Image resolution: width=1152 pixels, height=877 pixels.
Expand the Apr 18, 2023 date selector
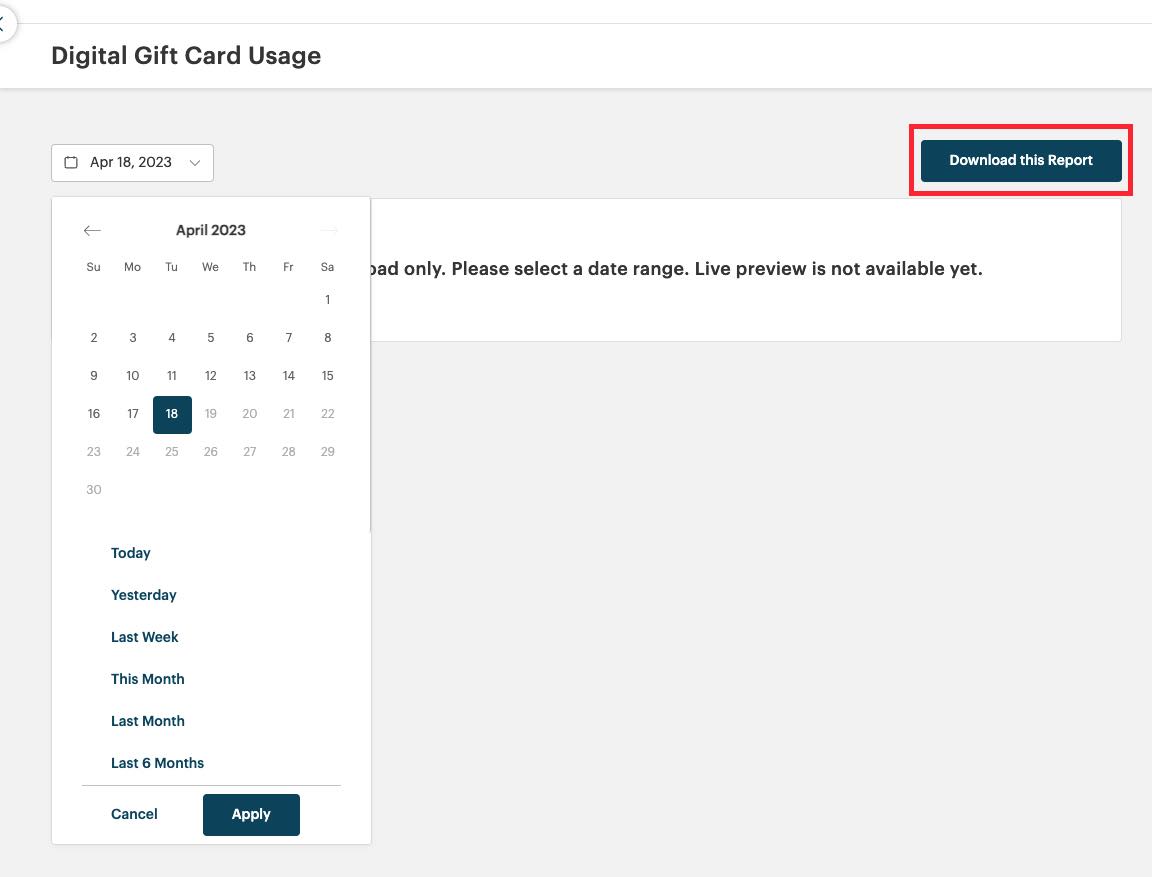(x=132, y=161)
